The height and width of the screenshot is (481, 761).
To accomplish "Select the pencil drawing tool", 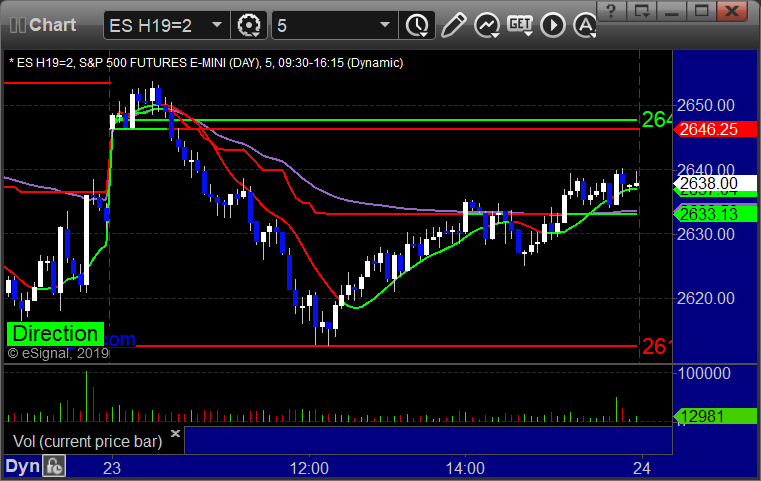I will 453,24.
